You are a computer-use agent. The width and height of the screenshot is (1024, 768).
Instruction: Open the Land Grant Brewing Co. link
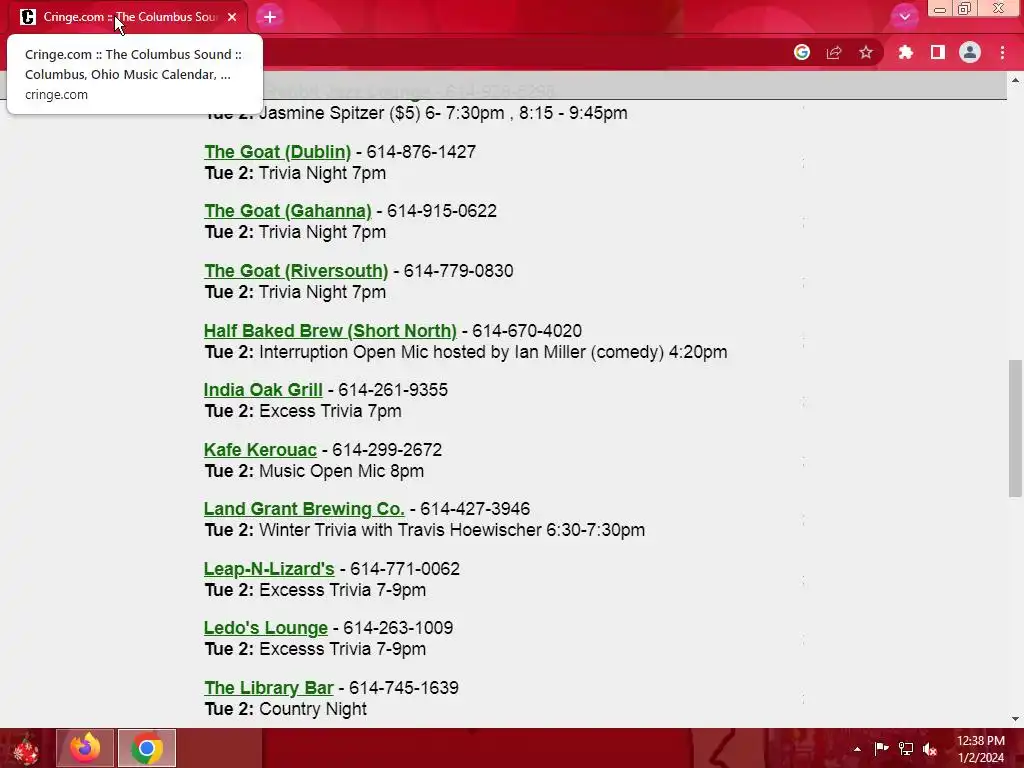(x=304, y=509)
